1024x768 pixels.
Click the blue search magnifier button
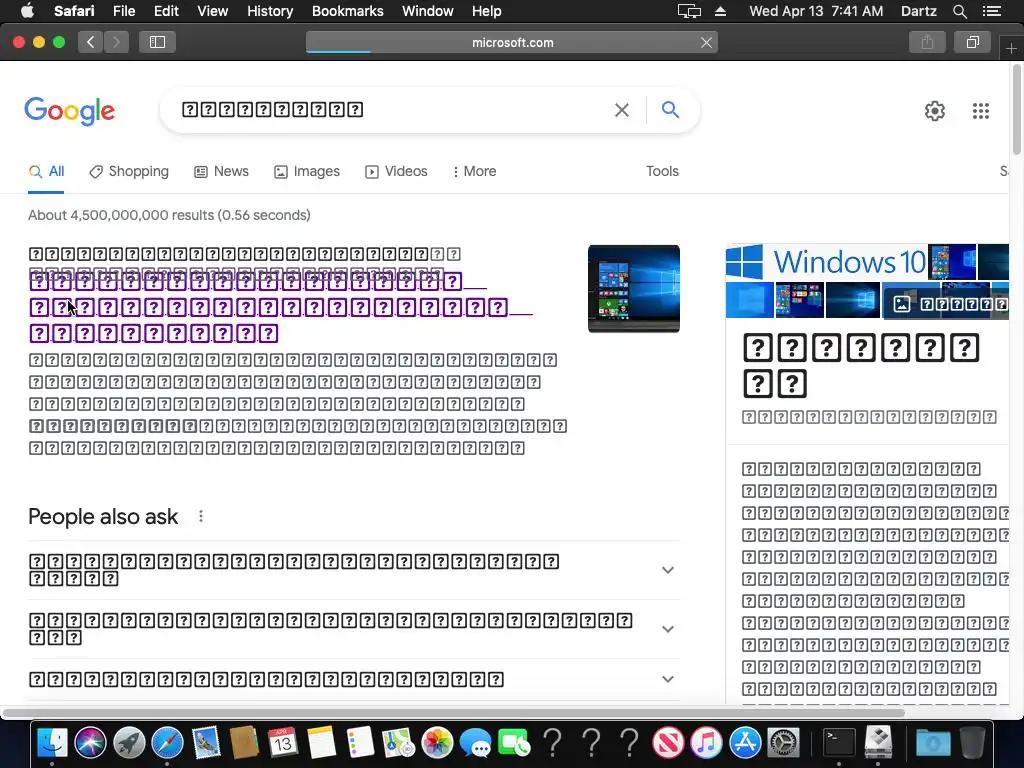[670, 109]
